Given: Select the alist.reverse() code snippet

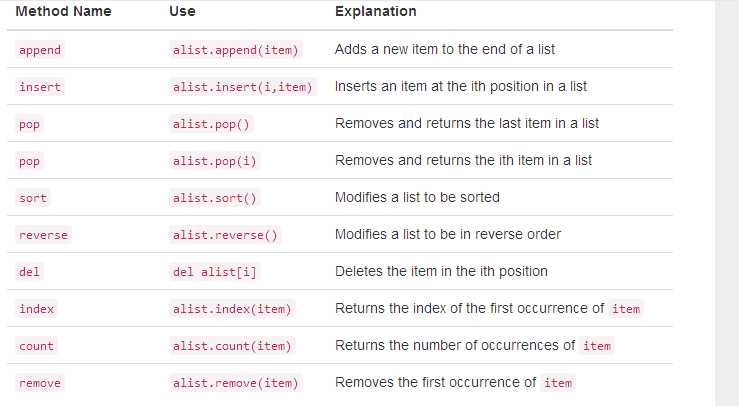Looking at the screenshot, I should (x=225, y=235).
